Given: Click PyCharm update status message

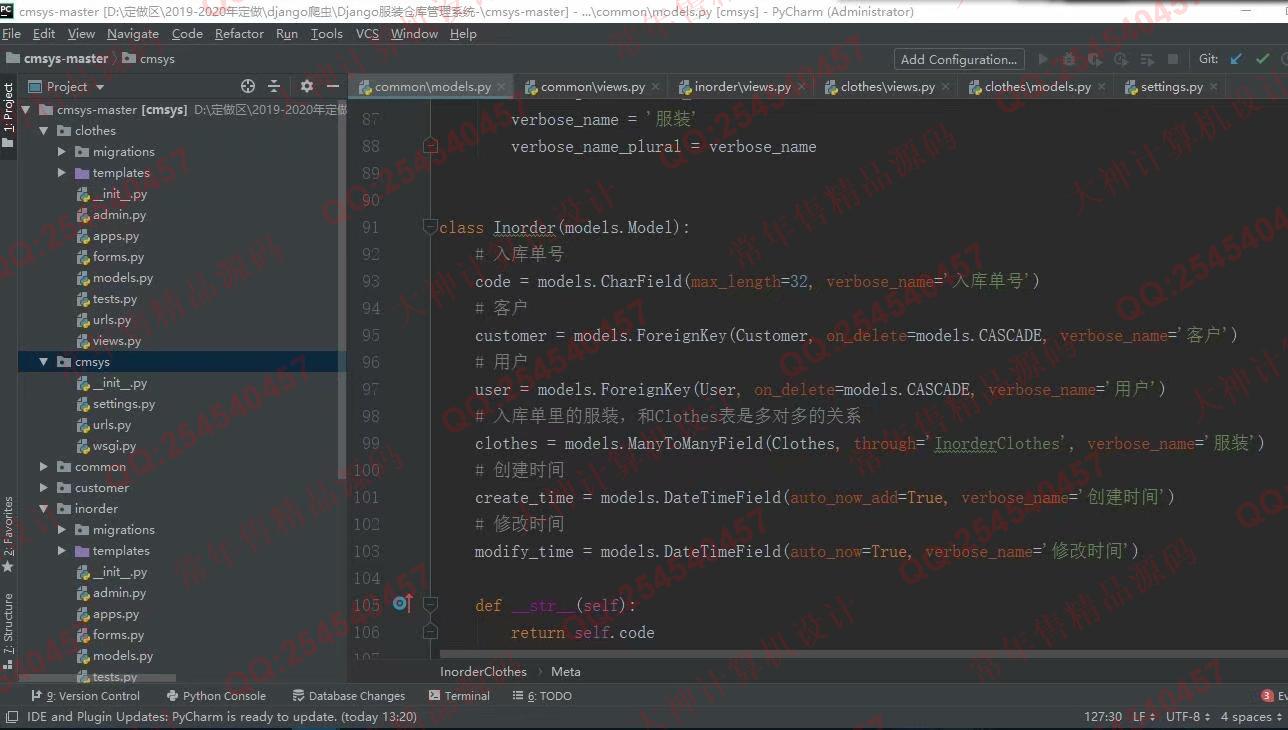Looking at the screenshot, I should pos(222,716).
